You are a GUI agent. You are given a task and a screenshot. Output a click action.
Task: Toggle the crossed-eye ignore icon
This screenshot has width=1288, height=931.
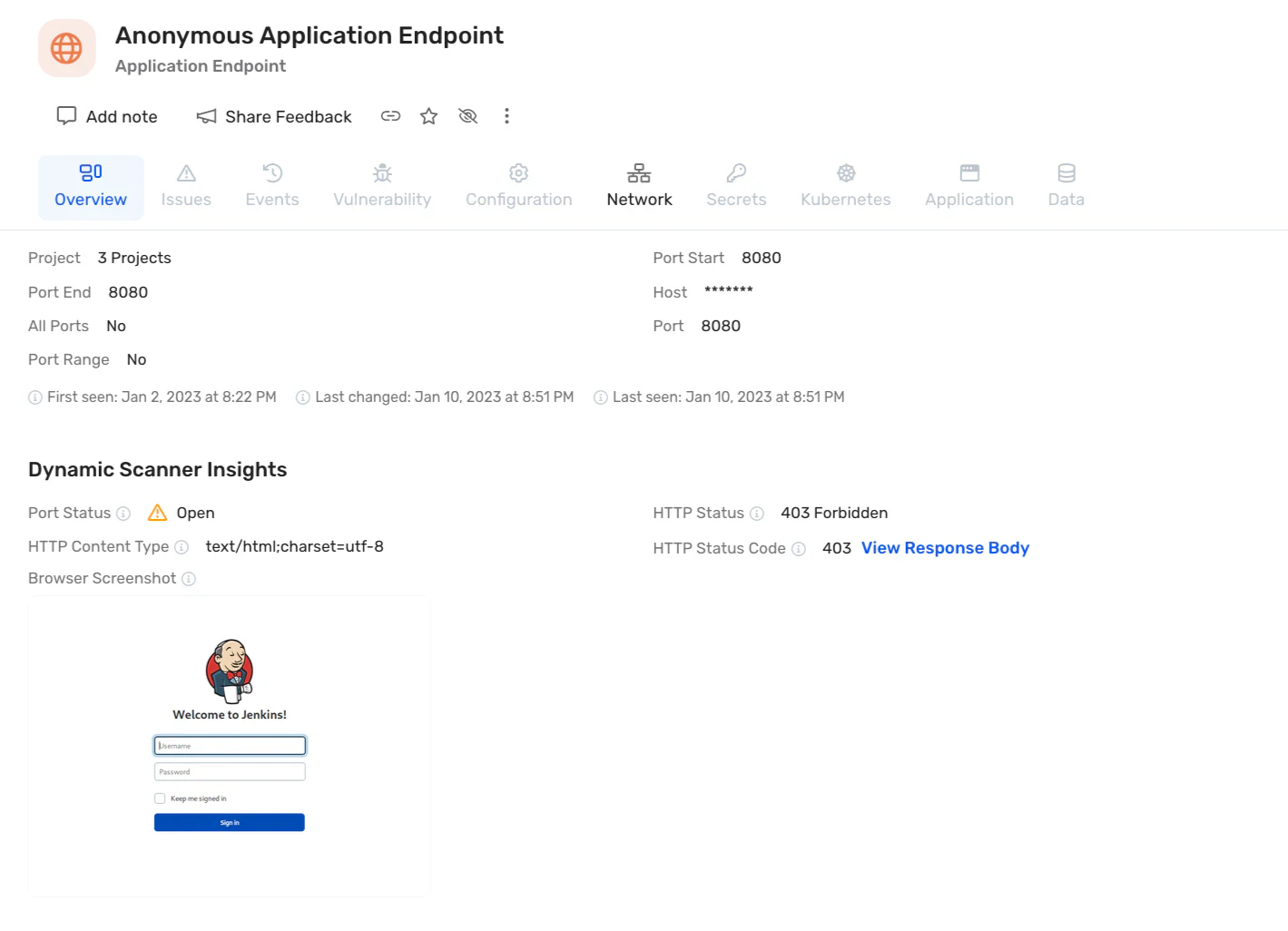coord(467,116)
